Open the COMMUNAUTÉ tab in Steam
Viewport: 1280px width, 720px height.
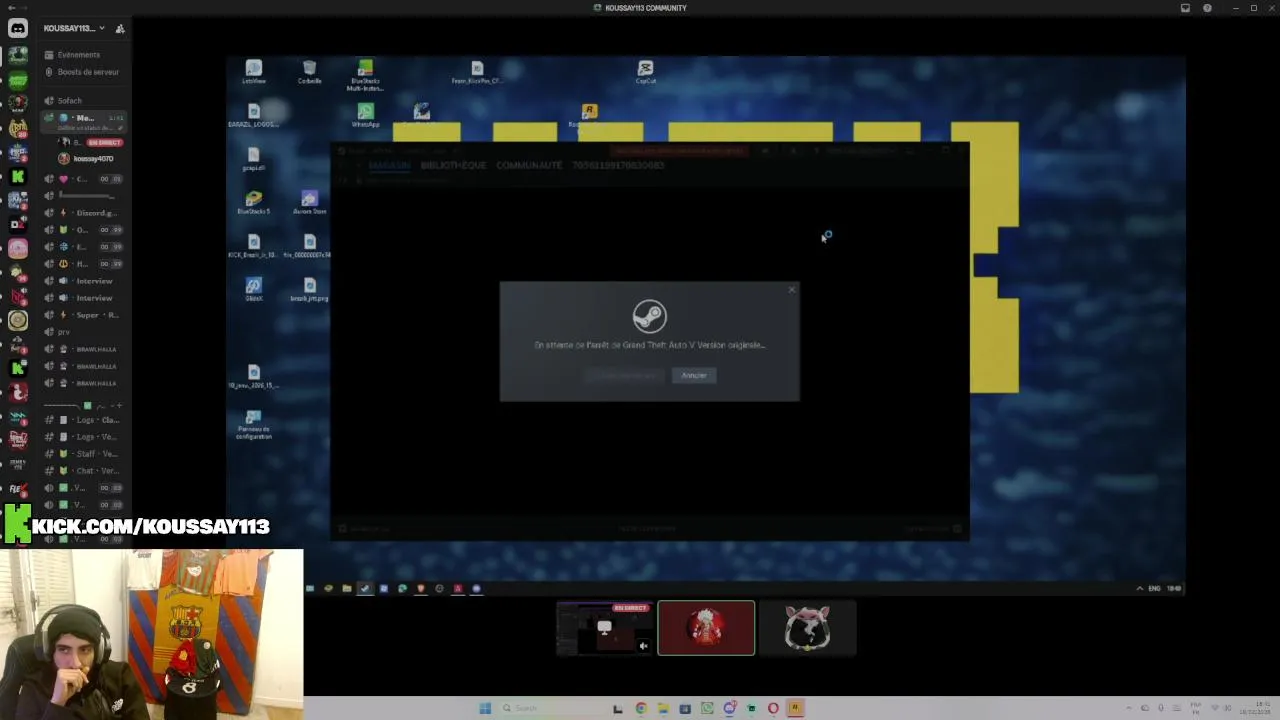pos(529,165)
